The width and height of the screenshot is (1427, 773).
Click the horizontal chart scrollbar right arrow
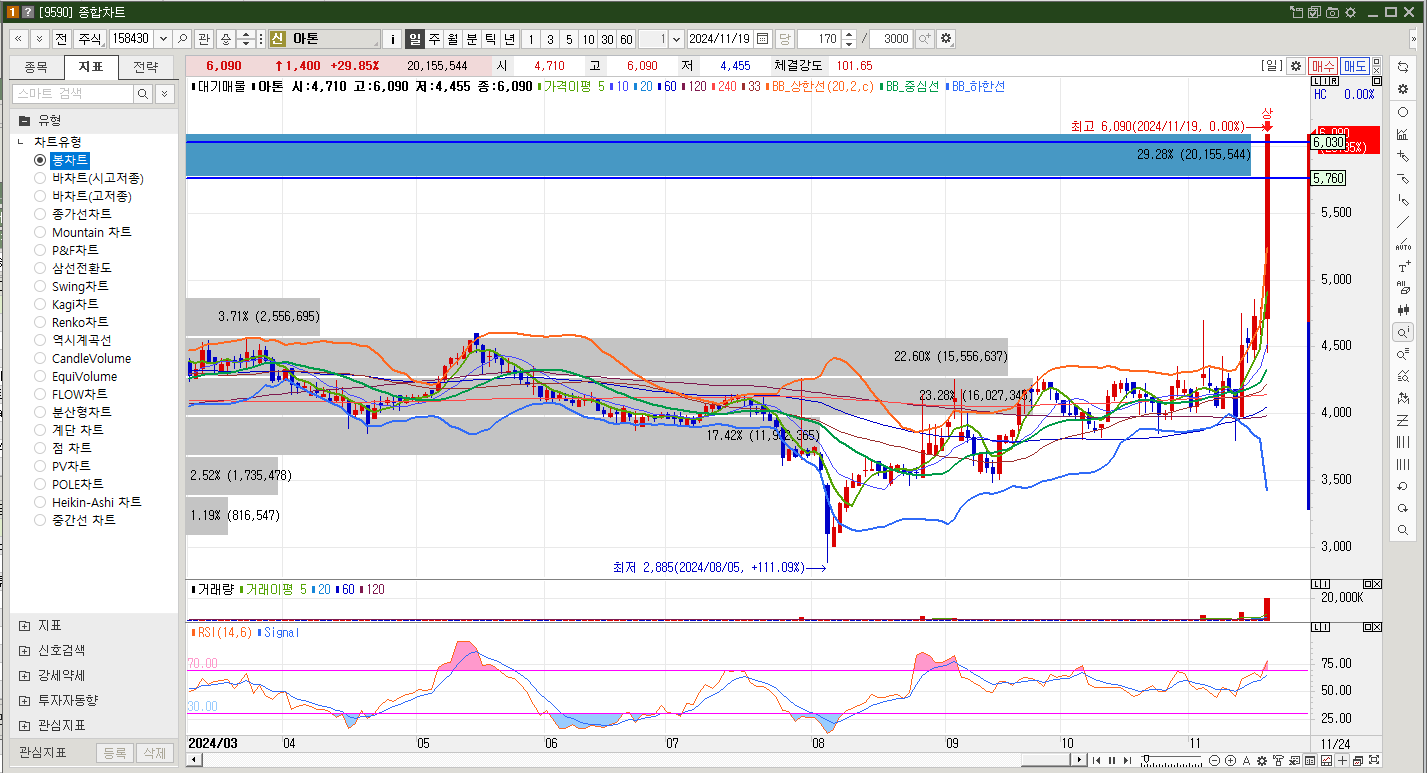(1080, 760)
